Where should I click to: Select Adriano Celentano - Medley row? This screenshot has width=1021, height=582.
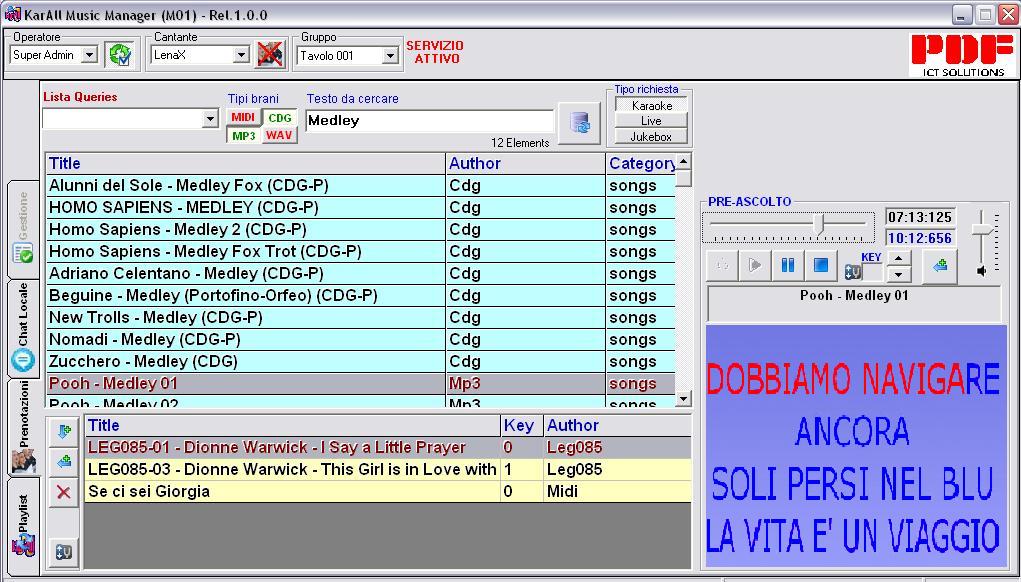click(360, 273)
